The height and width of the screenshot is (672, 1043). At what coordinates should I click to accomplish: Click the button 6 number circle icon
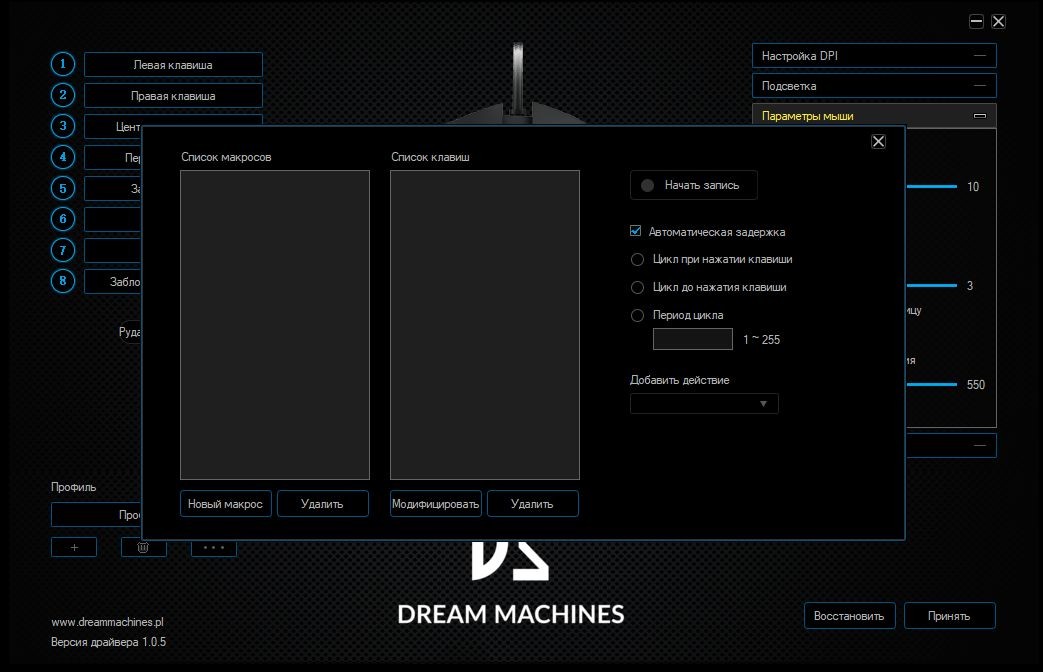63,219
